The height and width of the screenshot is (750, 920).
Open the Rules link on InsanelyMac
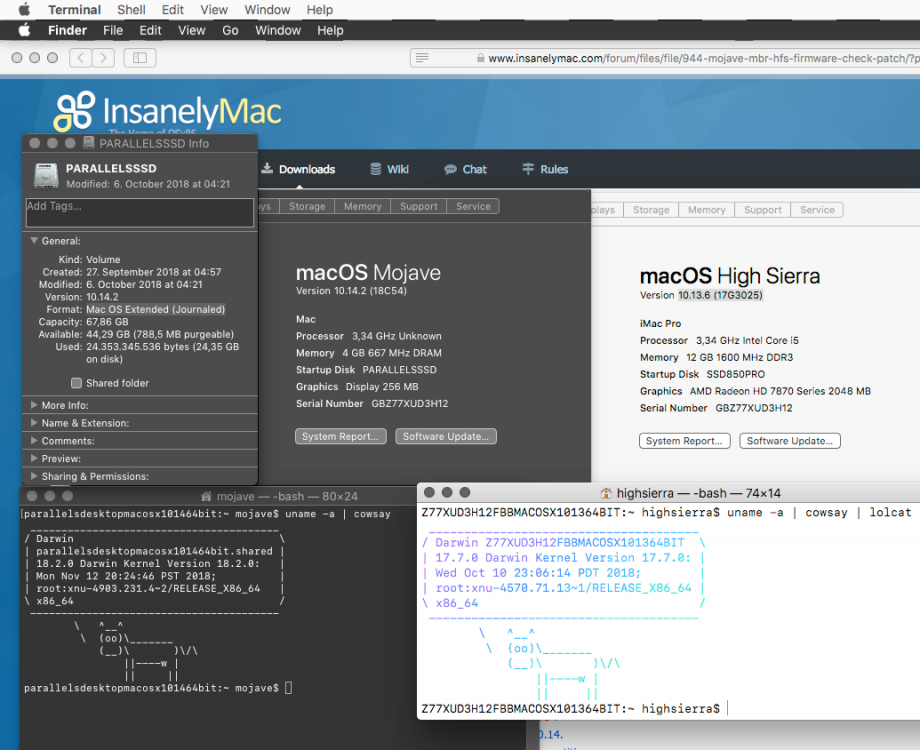545,169
